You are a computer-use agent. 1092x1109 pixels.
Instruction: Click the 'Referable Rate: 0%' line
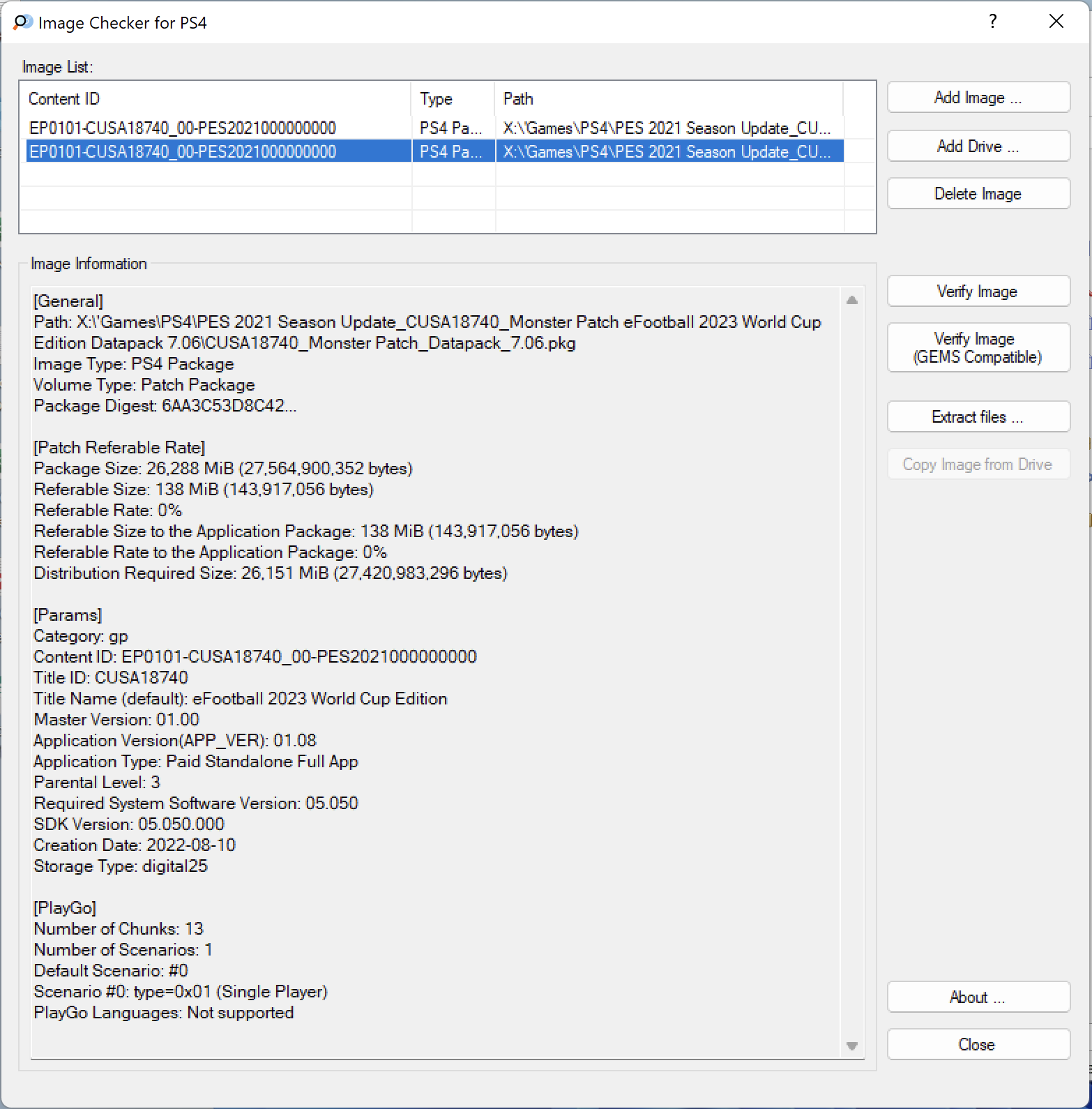(x=107, y=511)
